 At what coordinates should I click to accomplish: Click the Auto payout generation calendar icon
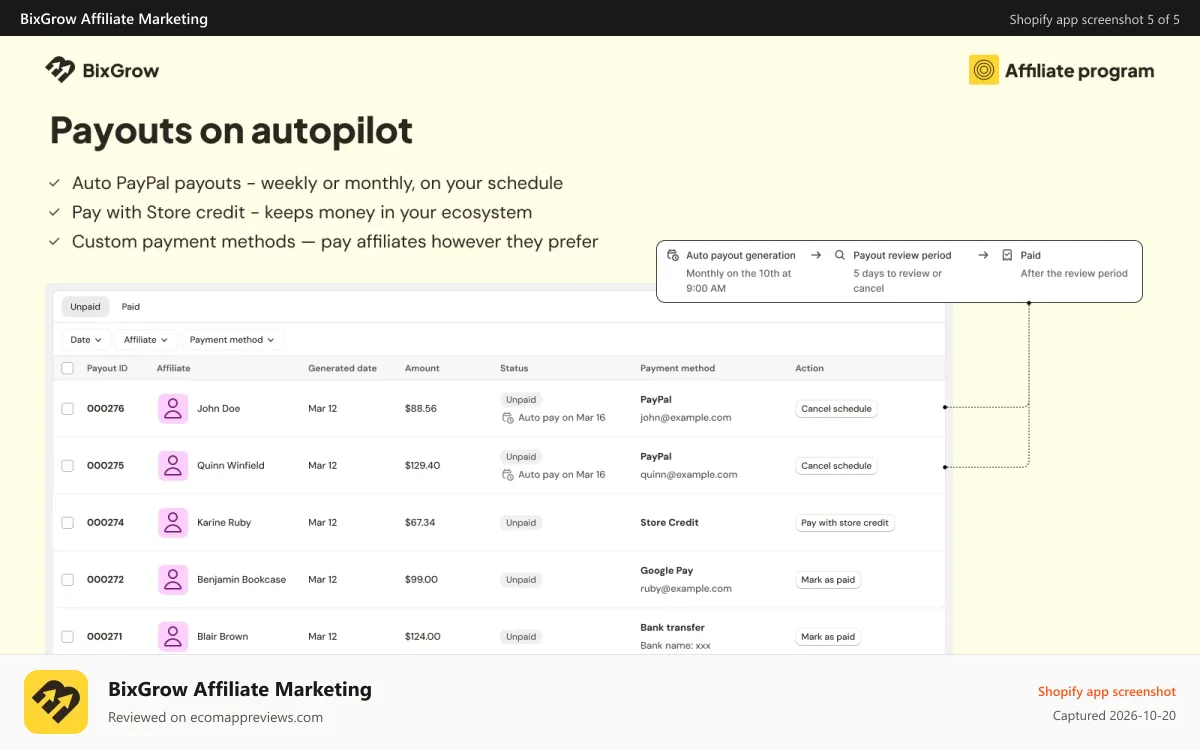click(x=673, y=255)
